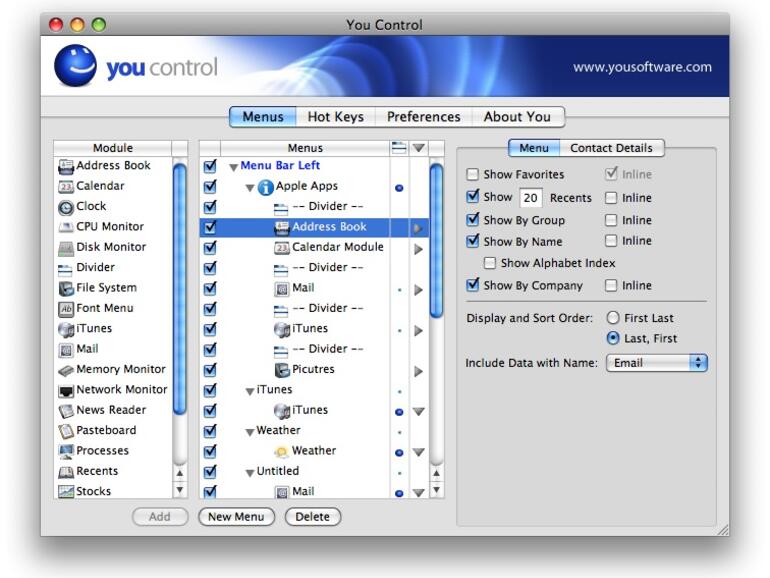Select the Address Book module icon

(66, 166)
